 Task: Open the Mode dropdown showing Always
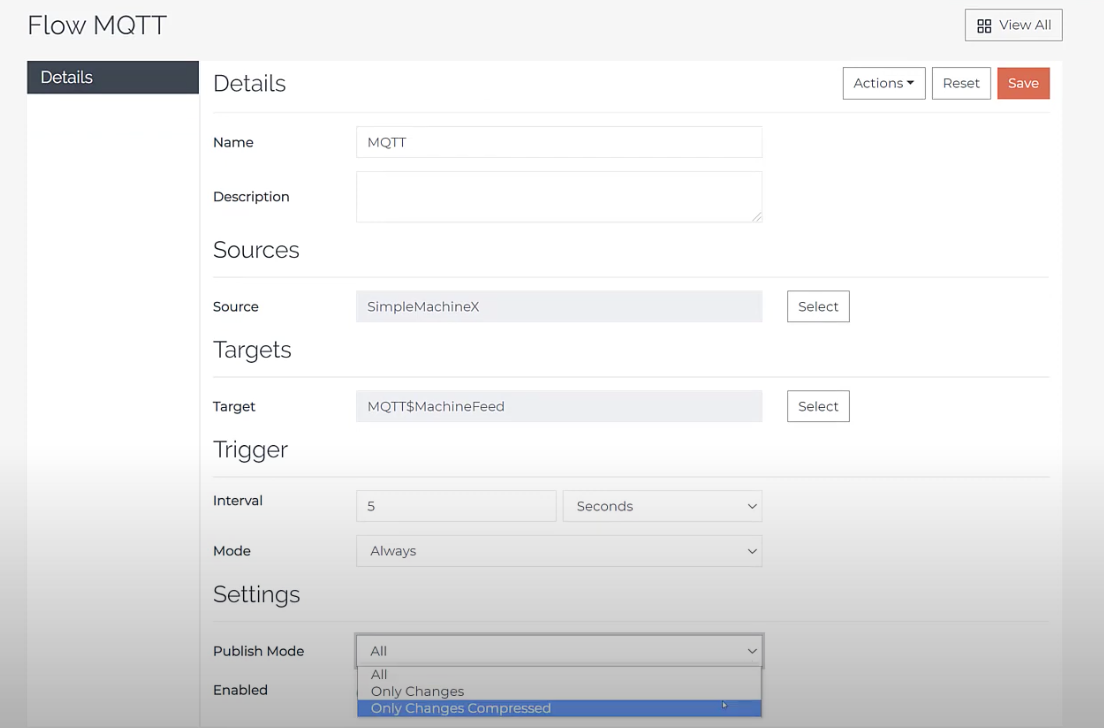[558, 551]
